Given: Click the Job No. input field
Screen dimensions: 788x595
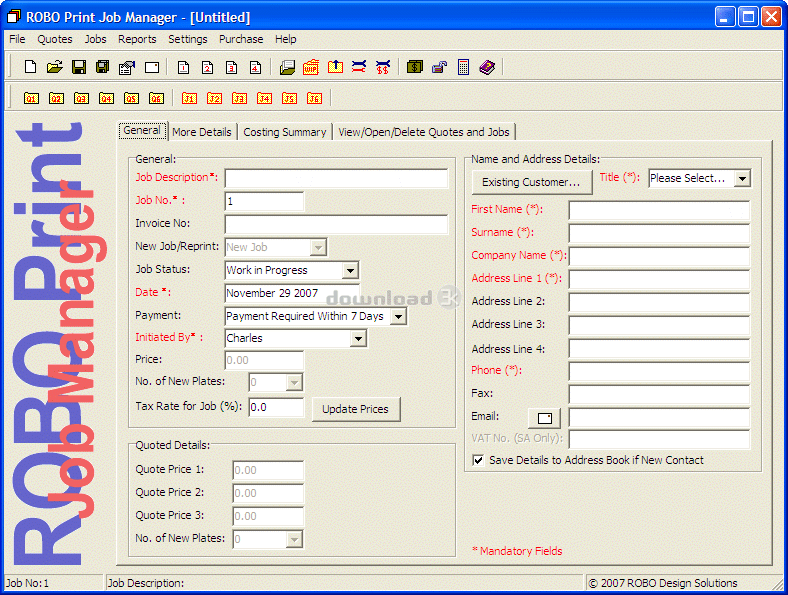Looking at the screenshot, I should 264,202.
